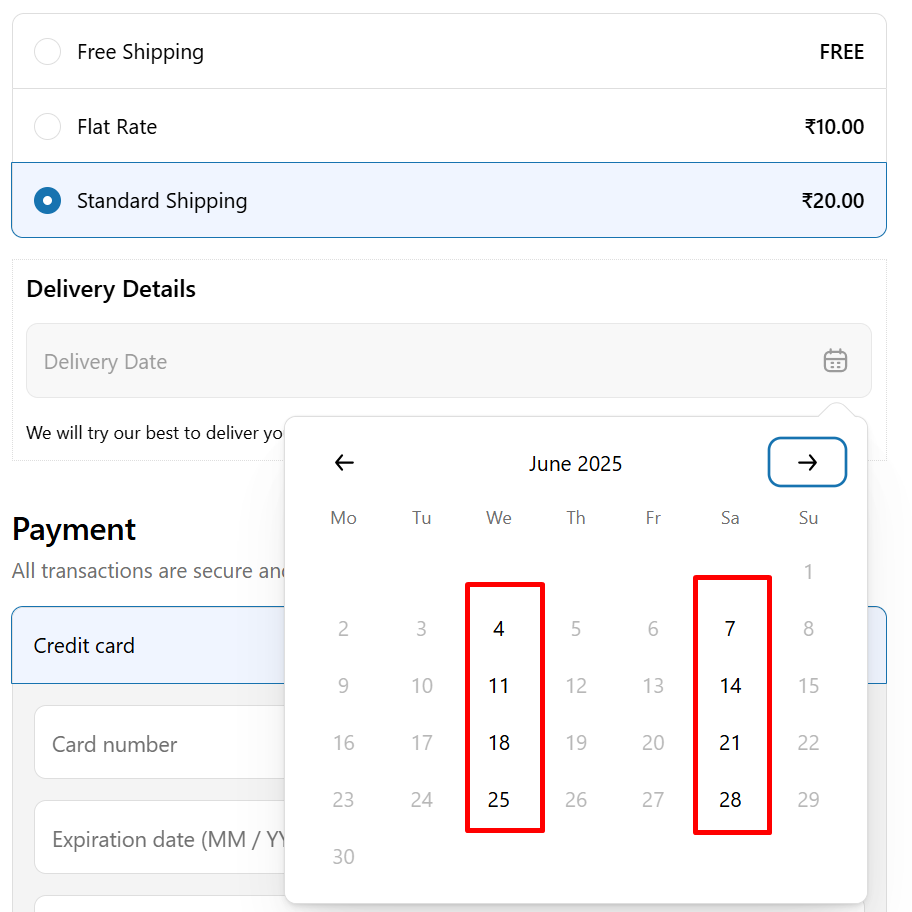Viewport: 912px width, 912px height.
Task: Select Saturday June 7 delivery date
Action: pos(730,629)
